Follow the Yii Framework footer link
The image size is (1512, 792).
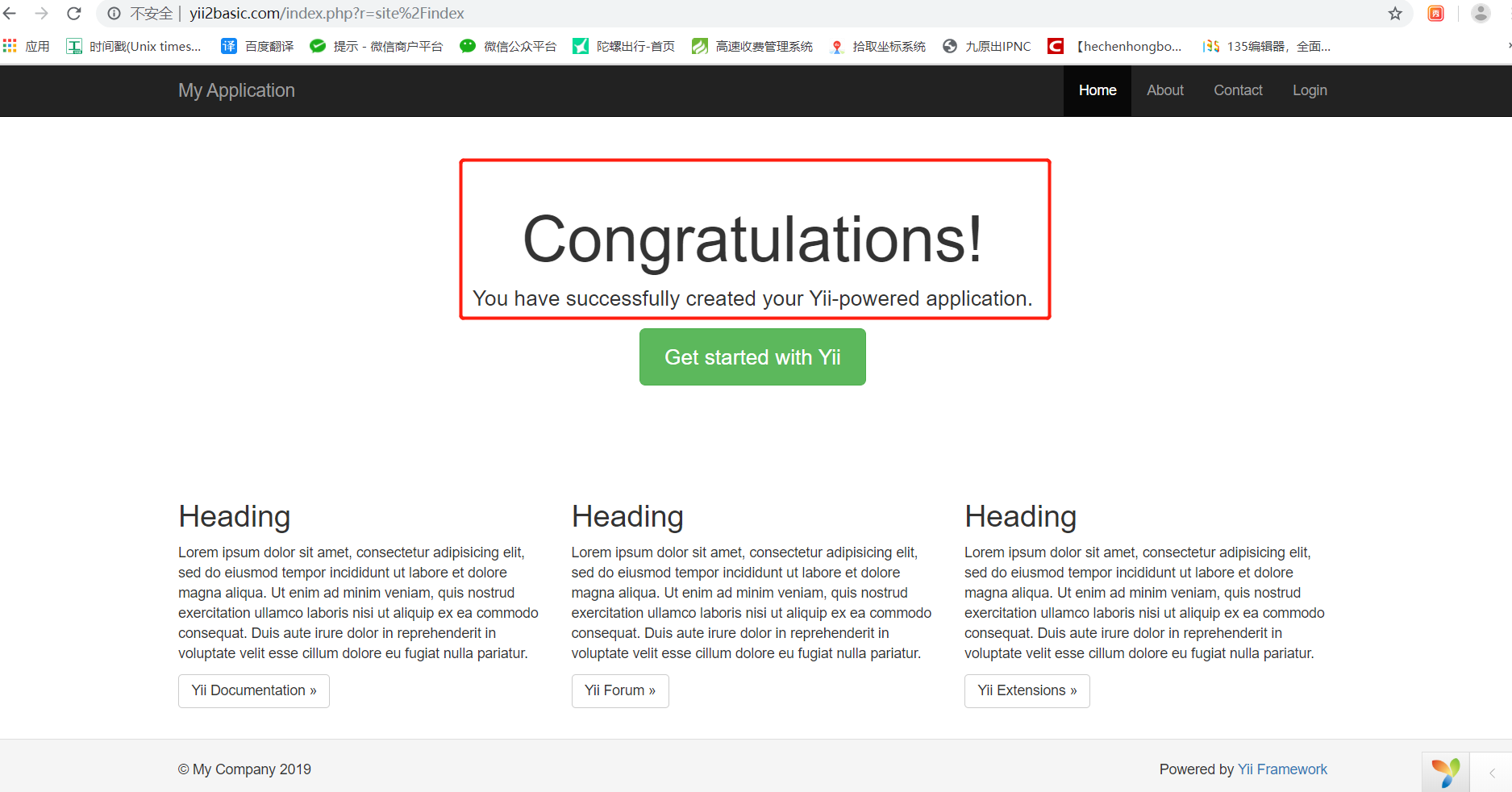click(1282, 769)
